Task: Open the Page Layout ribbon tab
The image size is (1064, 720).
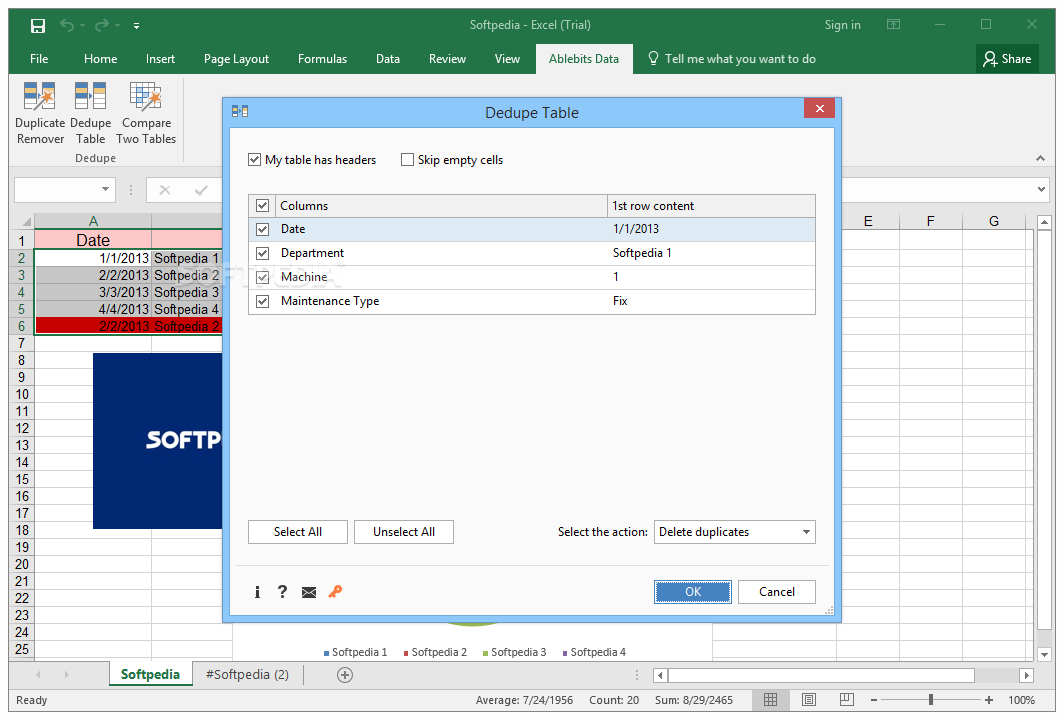Action: (236, 59)
